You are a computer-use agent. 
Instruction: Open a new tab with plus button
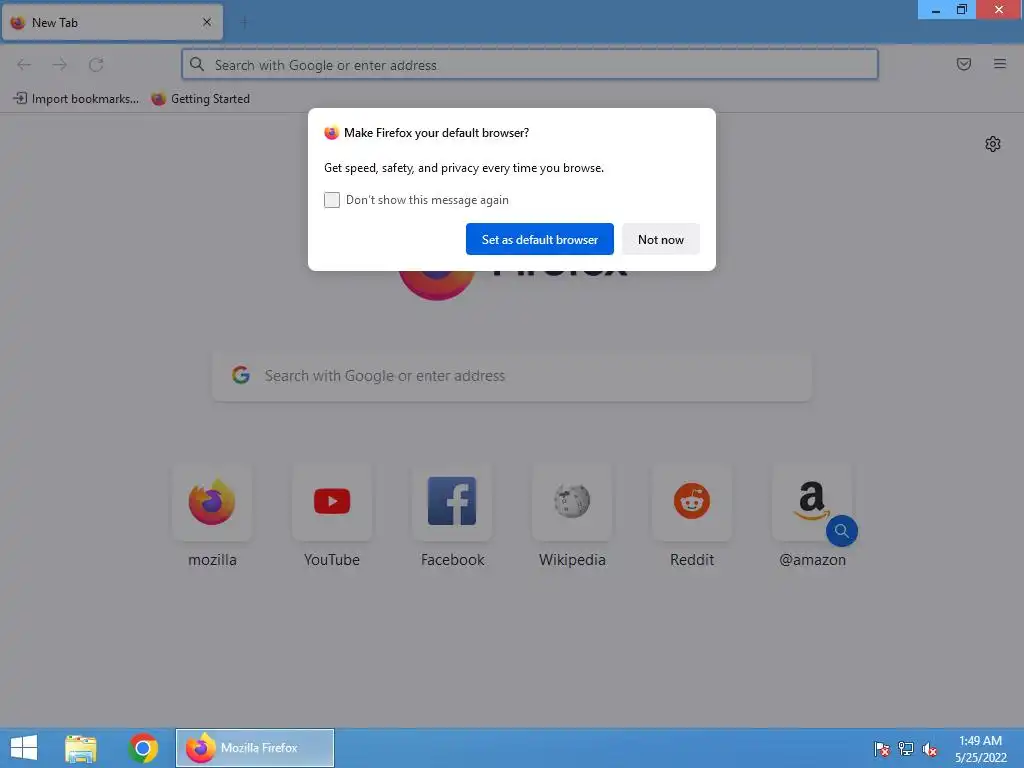pos(244,23)
